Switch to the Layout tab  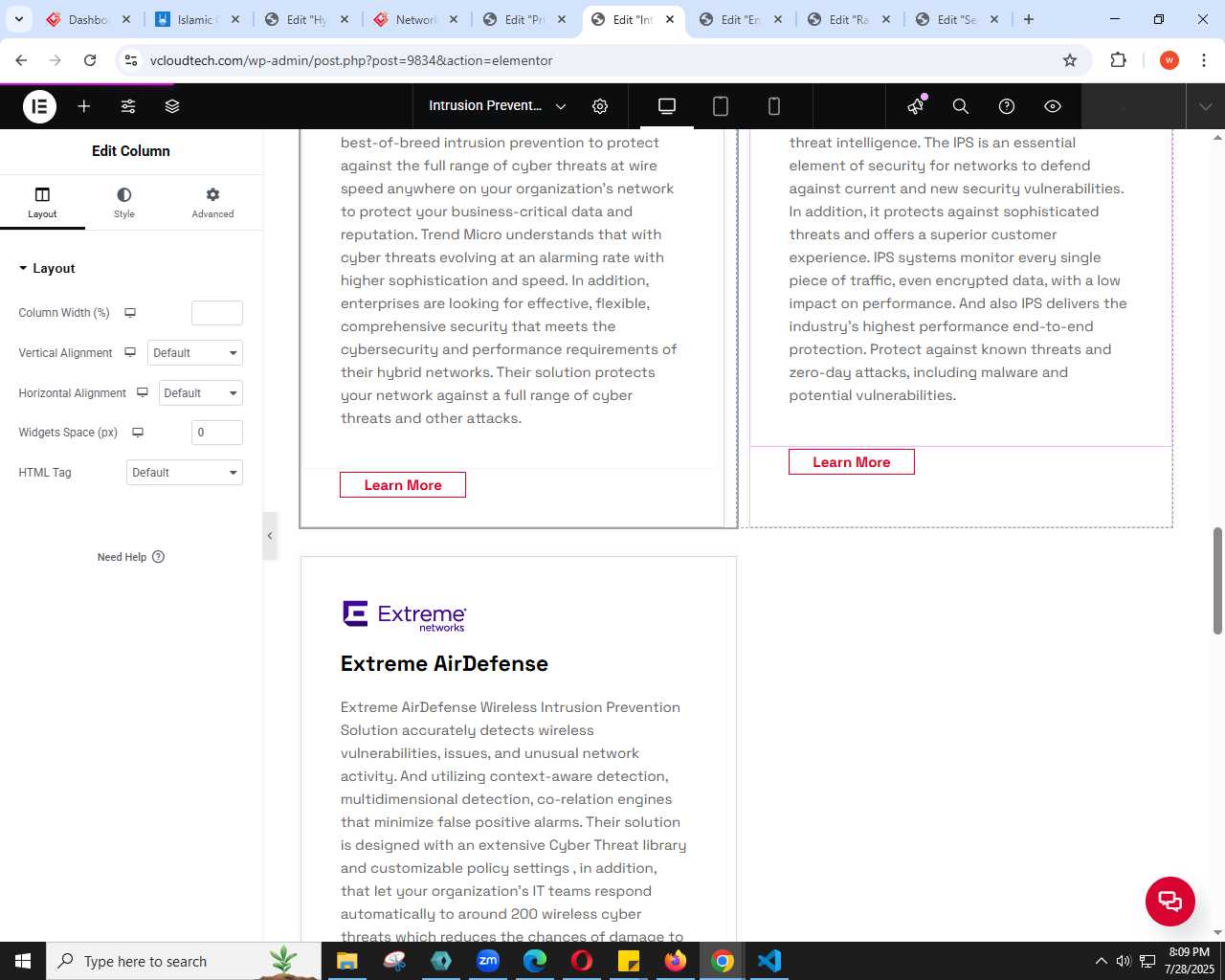[x=42, y=202]
